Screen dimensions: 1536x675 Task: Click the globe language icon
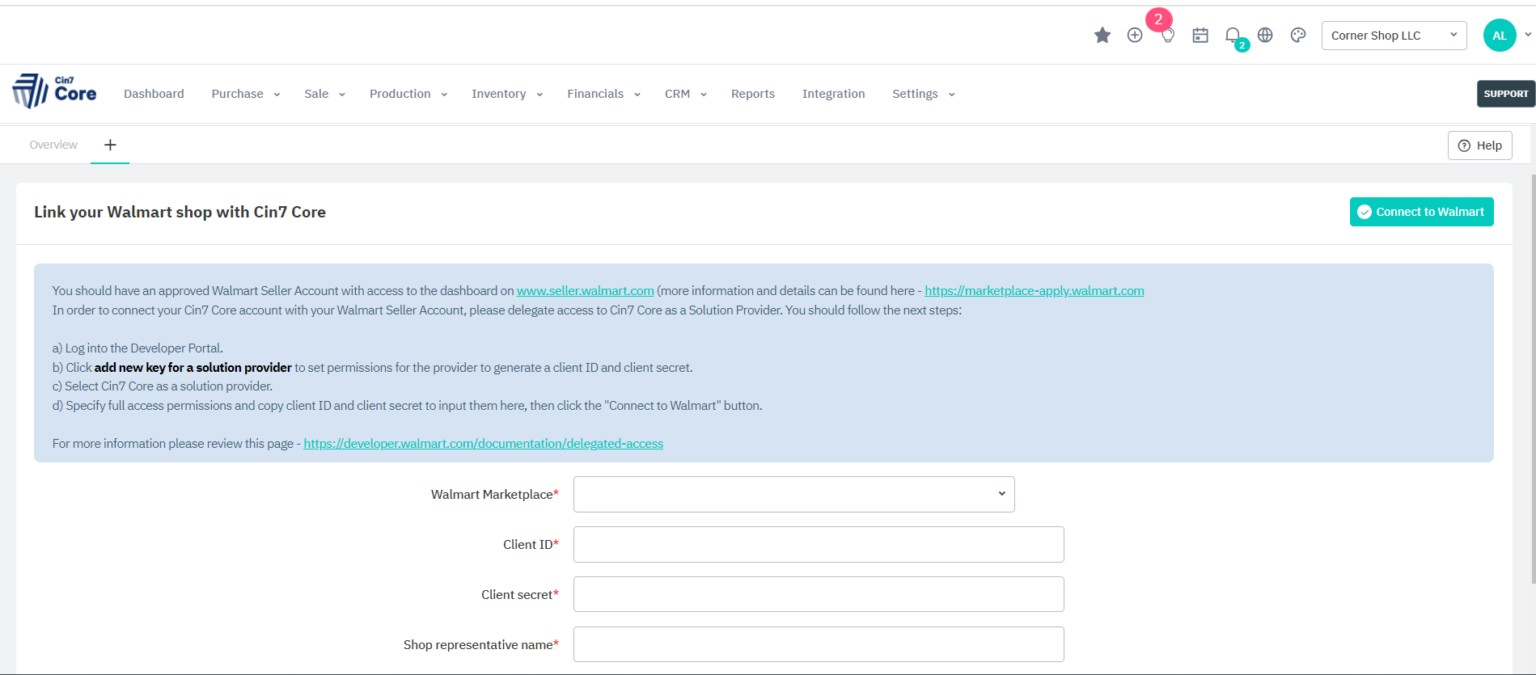[x=1265, y=34]
